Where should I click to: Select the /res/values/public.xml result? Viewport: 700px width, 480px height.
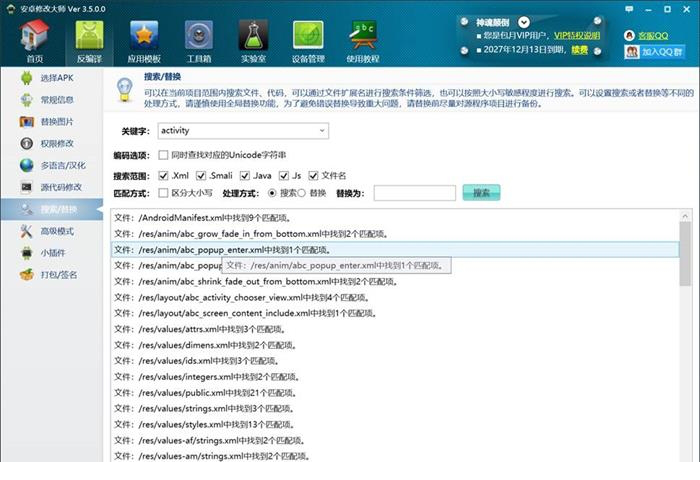[x=395, y=393]
